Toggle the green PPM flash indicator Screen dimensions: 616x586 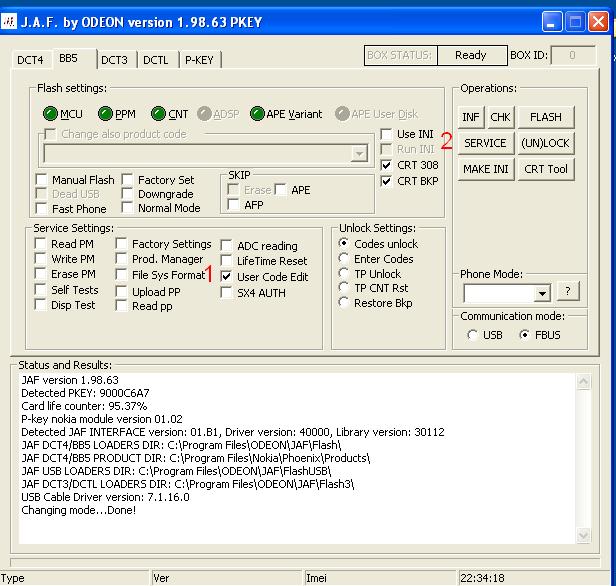[105, 114]
